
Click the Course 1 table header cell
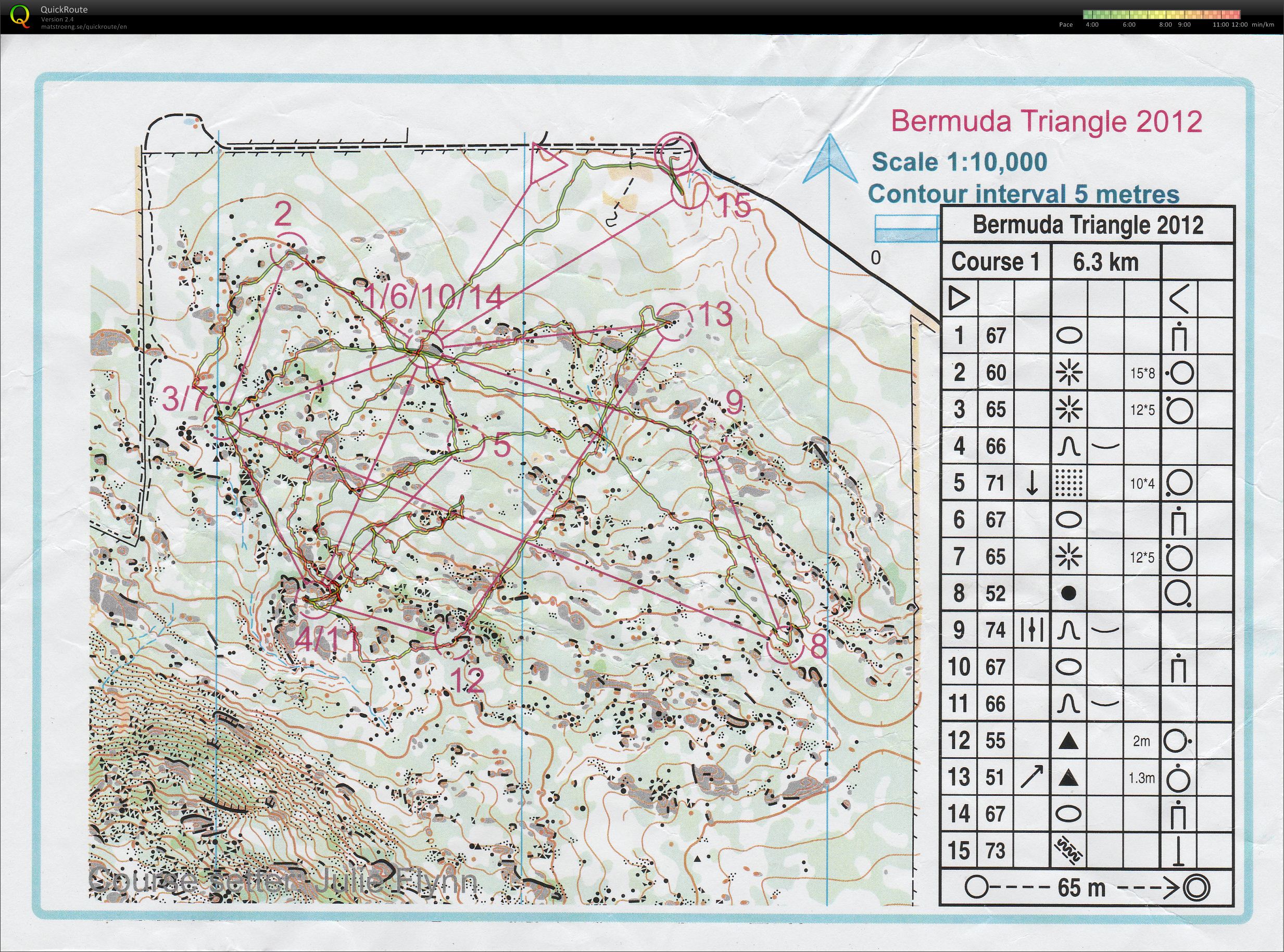[x=995, y=262]
